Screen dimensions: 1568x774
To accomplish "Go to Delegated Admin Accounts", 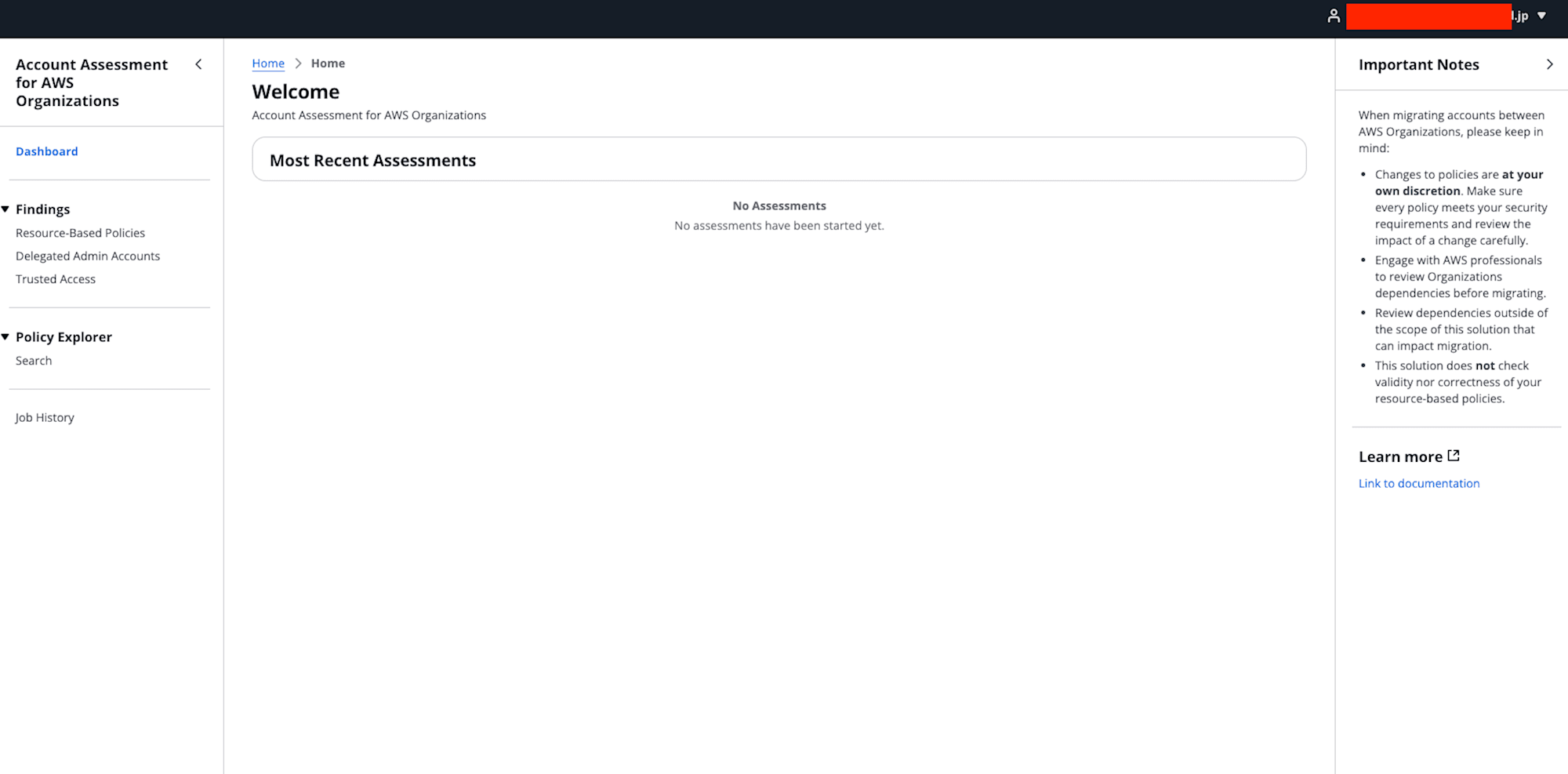I will 88,256.
